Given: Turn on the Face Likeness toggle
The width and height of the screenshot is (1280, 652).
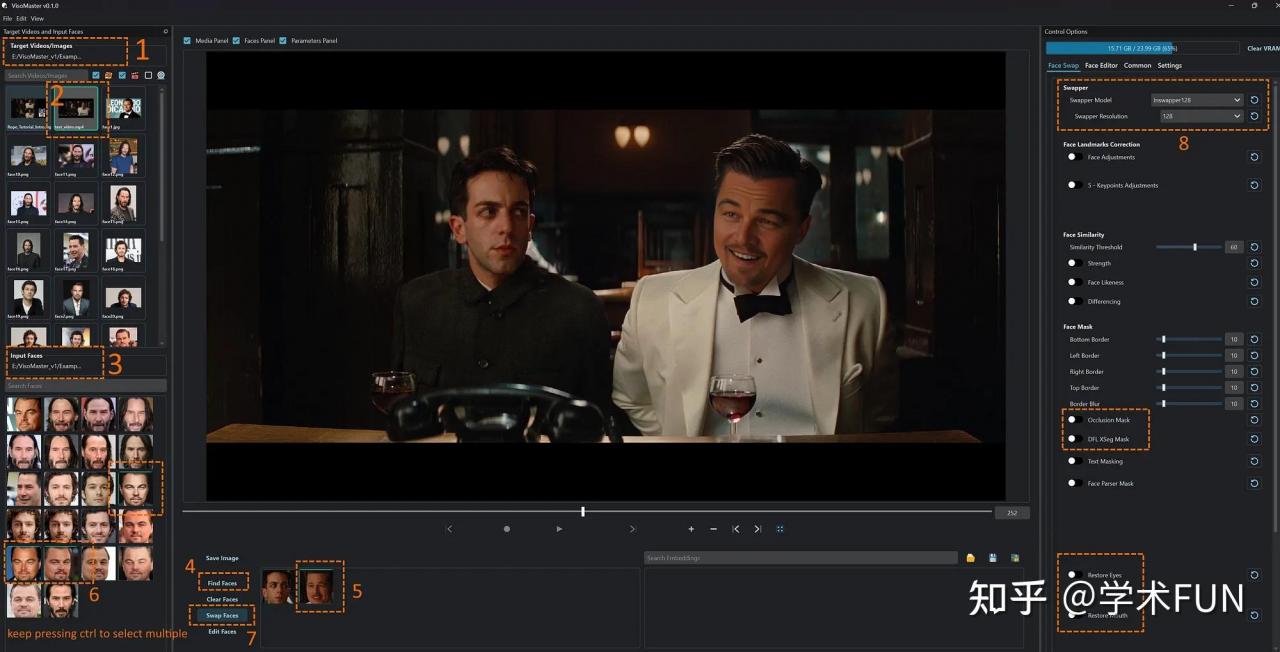Looking at the screenshot, I should [1073, 282].
